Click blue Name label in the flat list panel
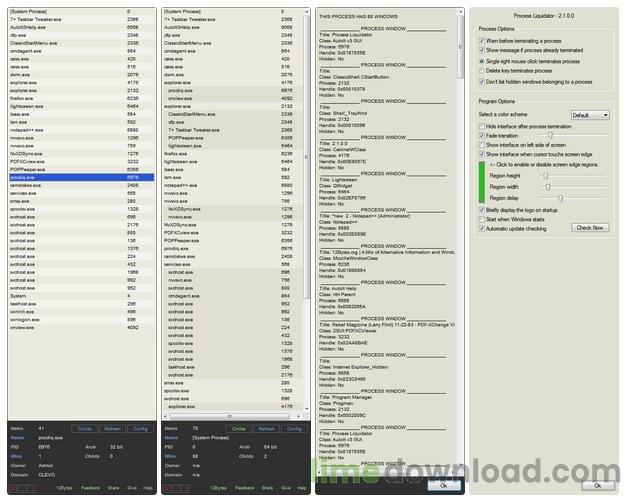This screenshot has width=628, height=502. click(x=17, y=438)
